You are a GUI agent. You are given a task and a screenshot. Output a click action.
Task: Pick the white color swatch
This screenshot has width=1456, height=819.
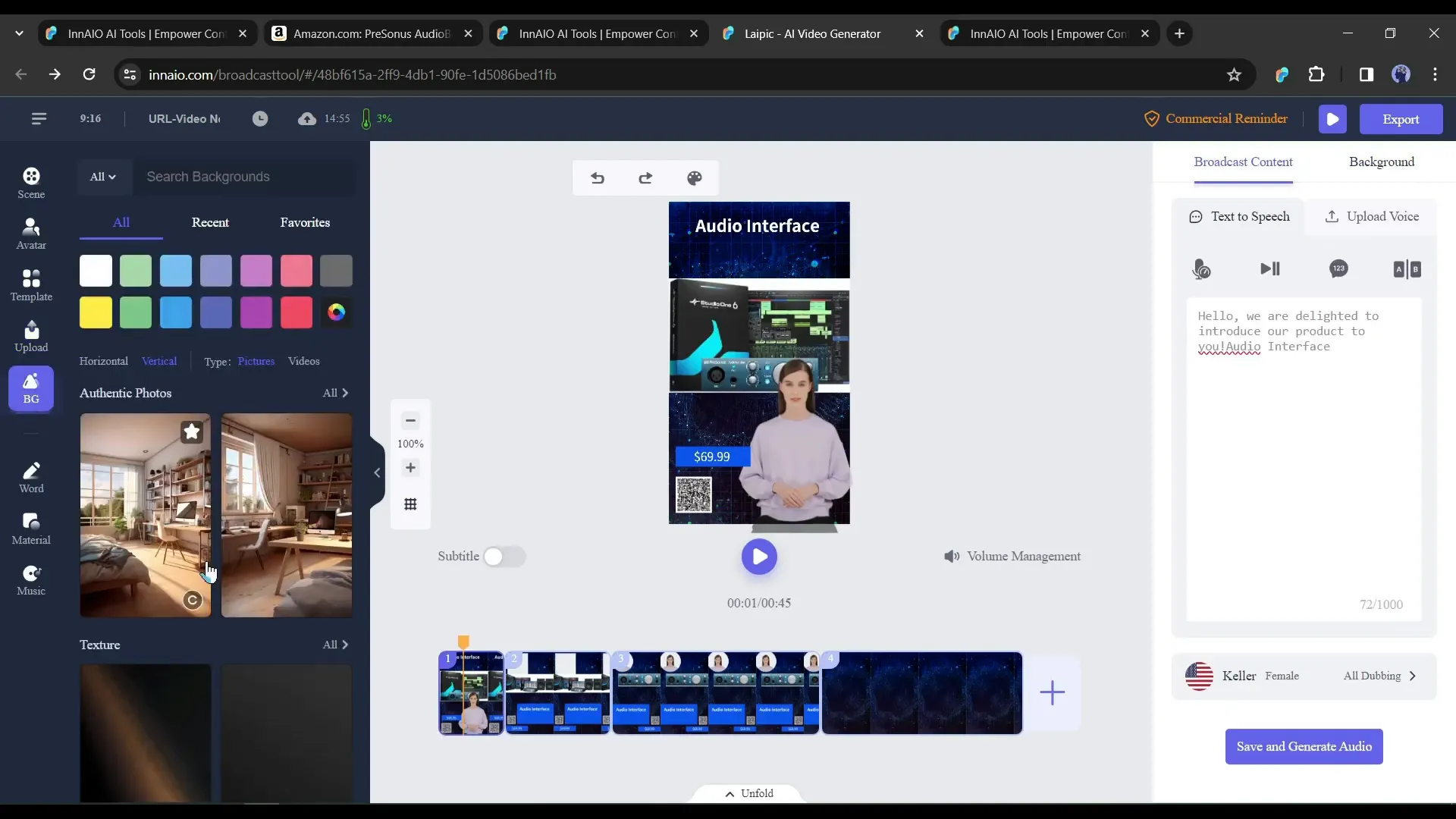click(96, 271)
